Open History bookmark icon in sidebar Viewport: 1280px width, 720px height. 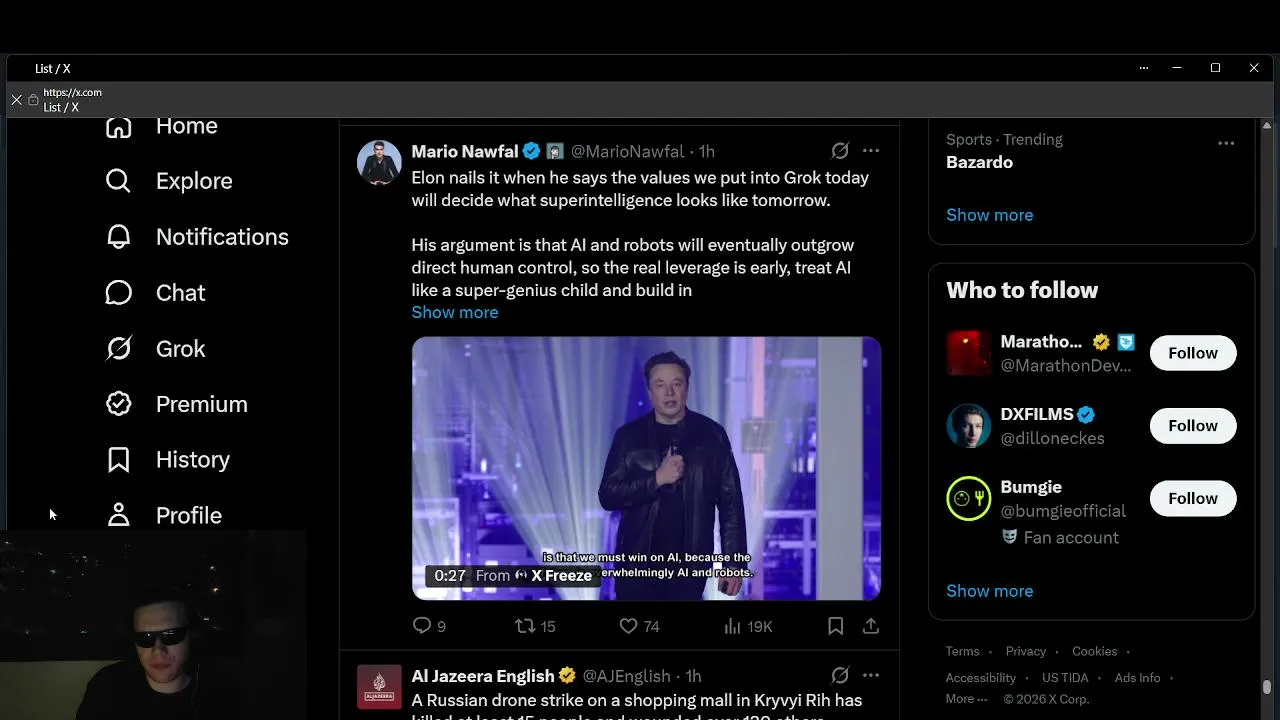(x=118, y=460)
